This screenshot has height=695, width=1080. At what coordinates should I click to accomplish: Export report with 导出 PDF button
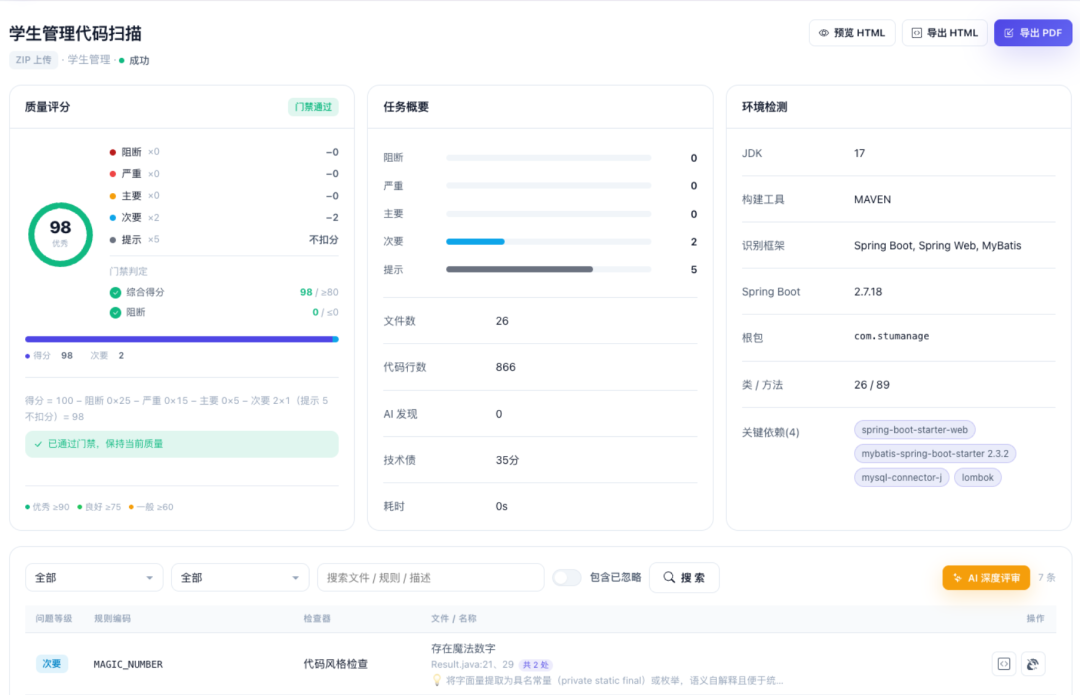pos(1032,33)
